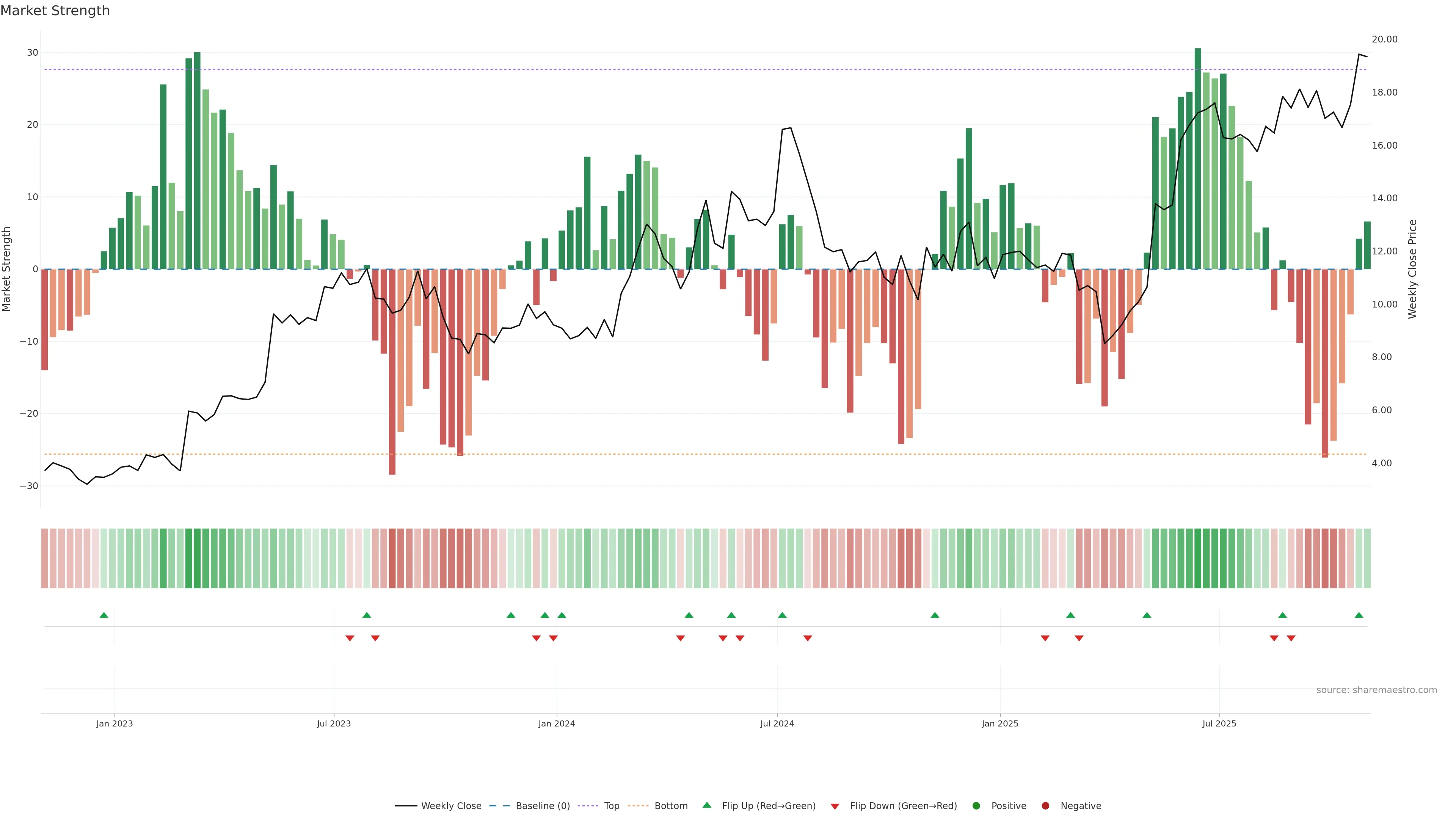Click the rightmost red Flip Down triangle marker
This screenshot has height=819, width=1456.
click(1291, 638)
